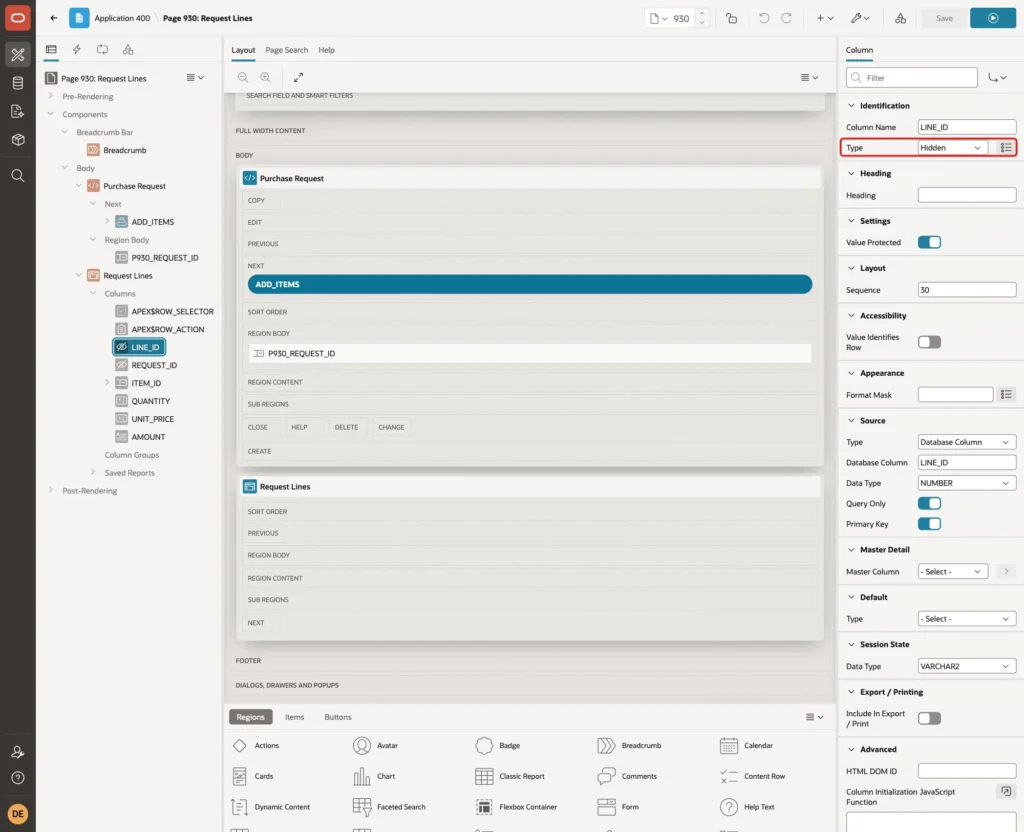Click the Sequence input field
Image resolution: width=1024 pixels, height=832 pixels.
(967, 290)
